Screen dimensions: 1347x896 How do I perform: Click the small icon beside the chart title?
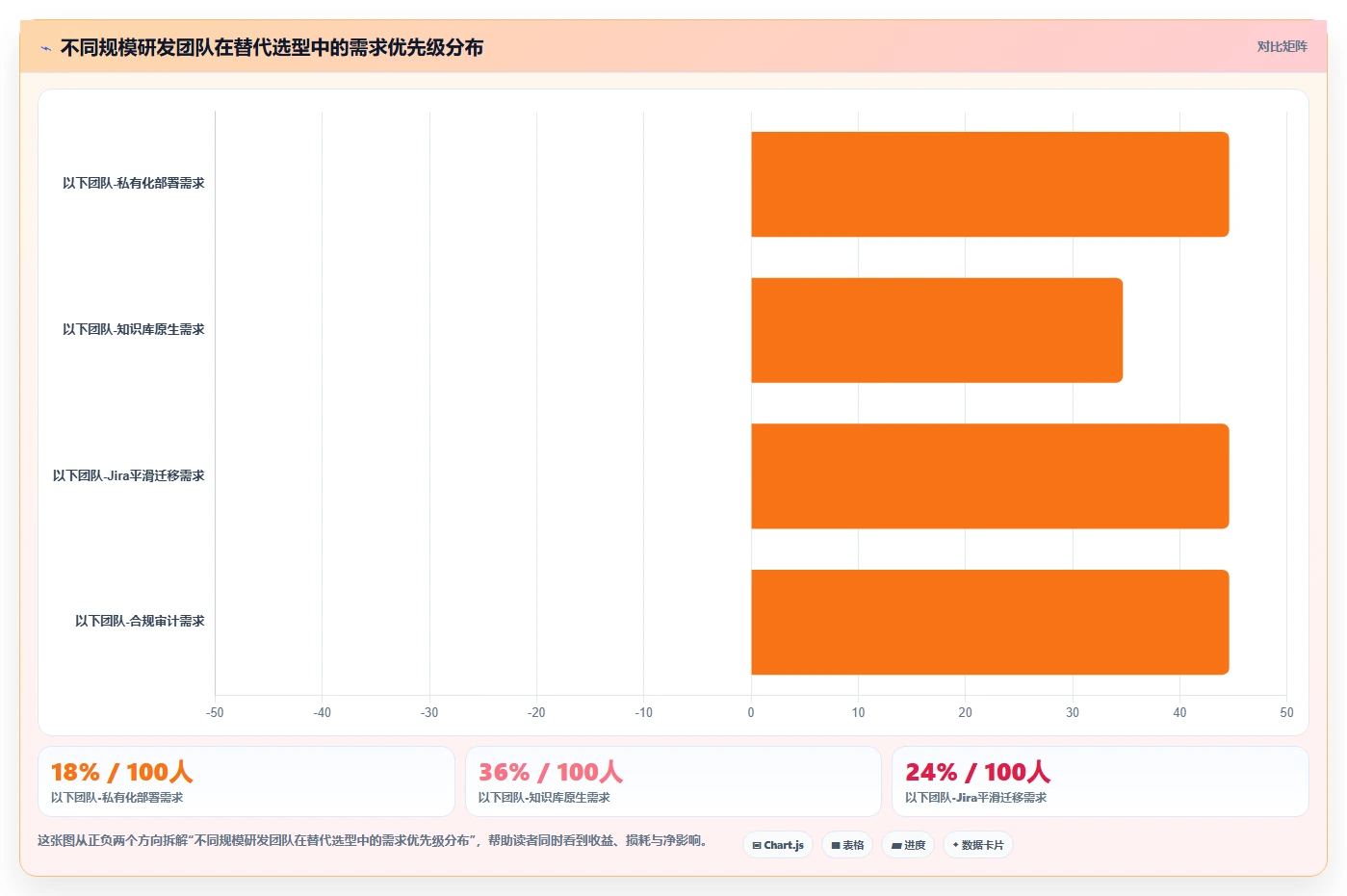45,48
